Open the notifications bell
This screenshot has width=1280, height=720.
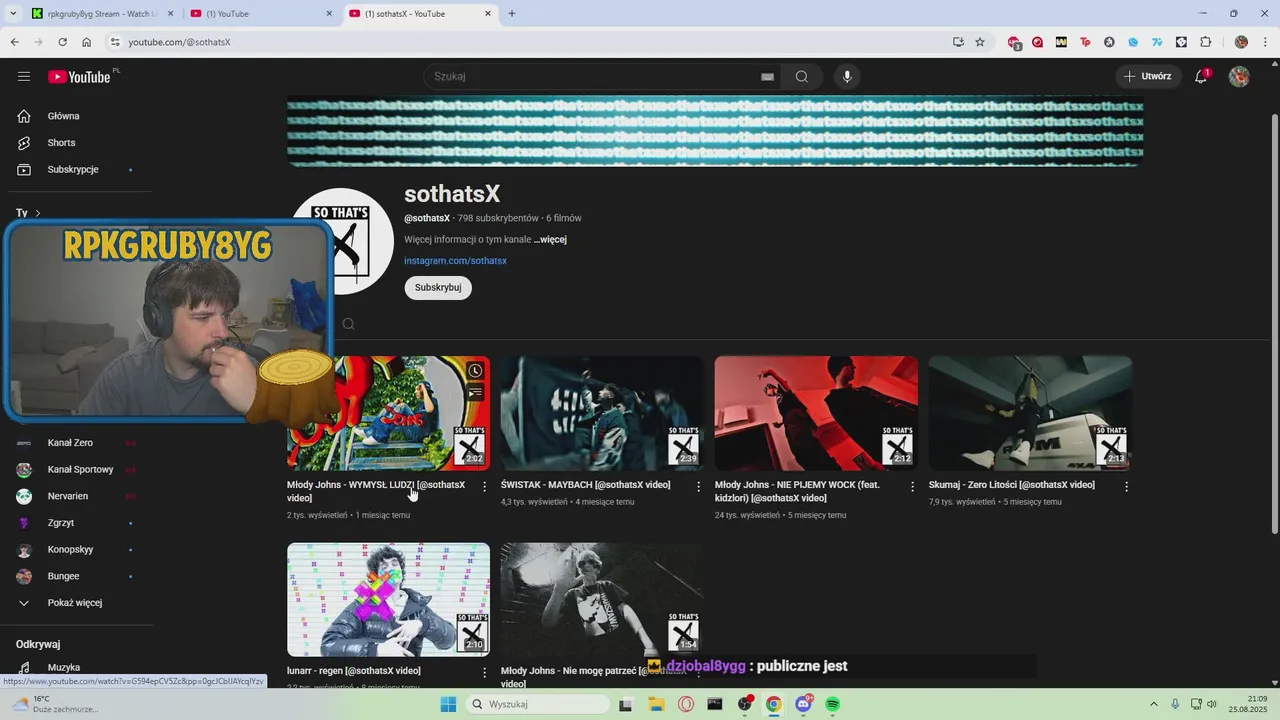(1202, 76)
